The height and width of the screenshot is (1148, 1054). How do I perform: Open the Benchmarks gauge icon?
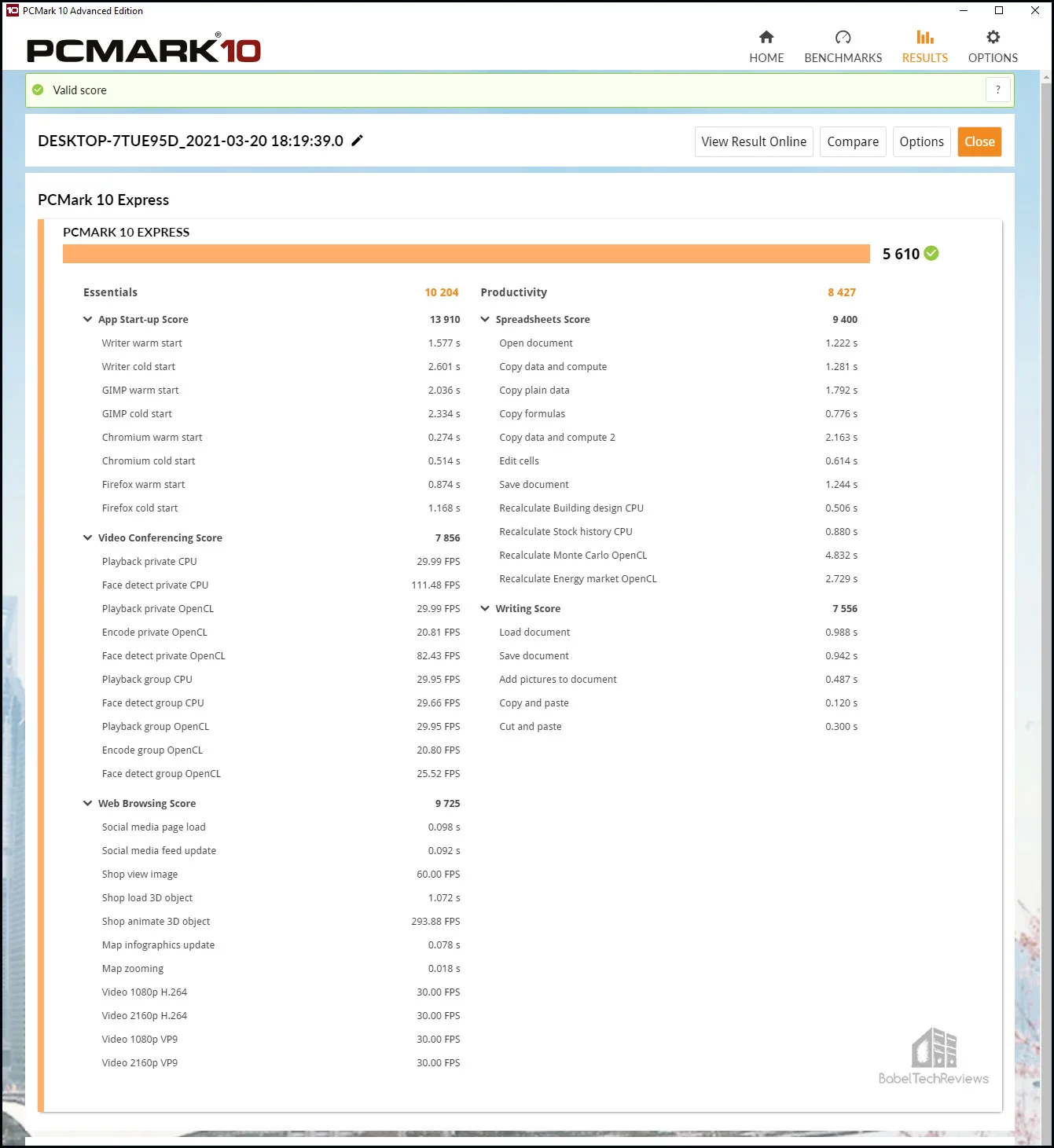tap(843, 37)
